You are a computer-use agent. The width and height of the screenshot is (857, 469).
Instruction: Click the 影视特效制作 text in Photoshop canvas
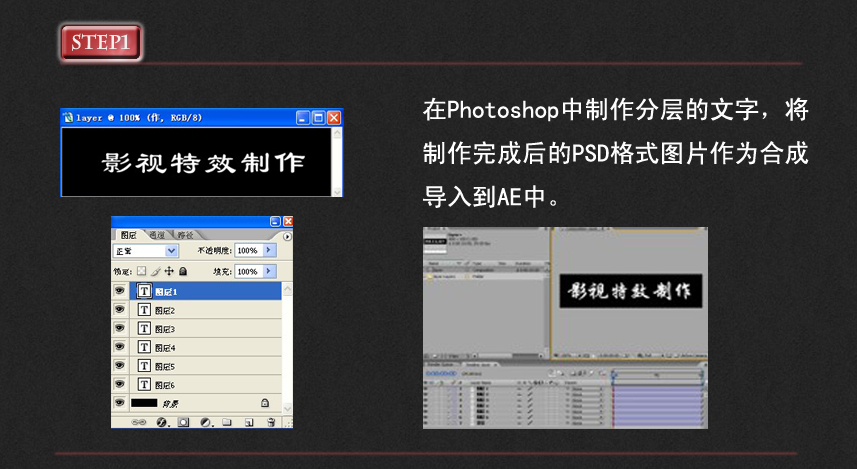click(203, 162)
